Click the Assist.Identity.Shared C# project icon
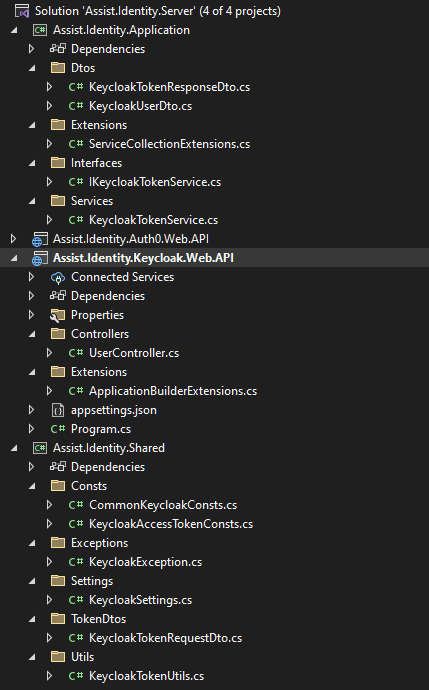The width and height of the screenshot is (429, 690). (x=40, y=448)
